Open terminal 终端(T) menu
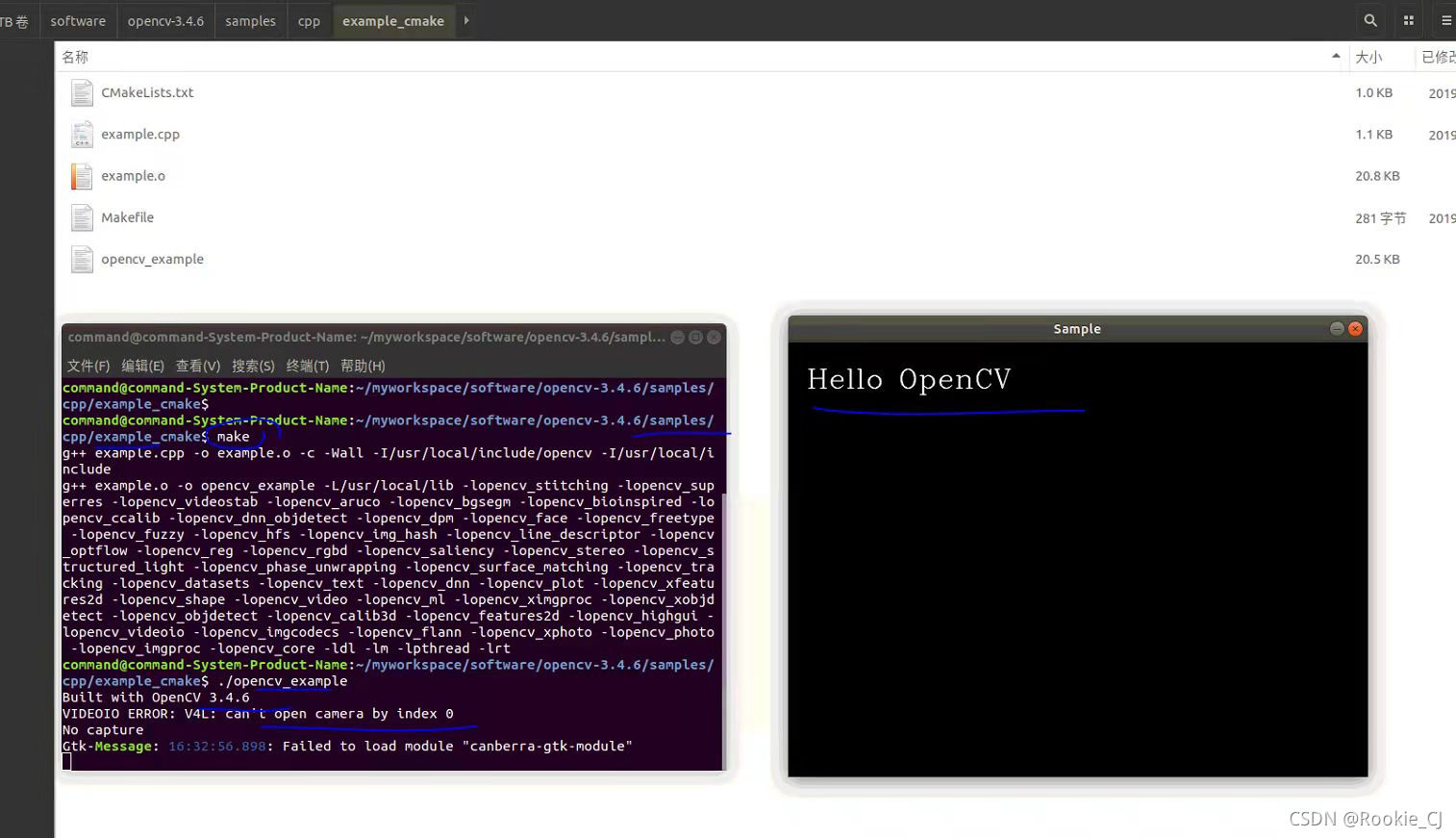 coord(307,366)
